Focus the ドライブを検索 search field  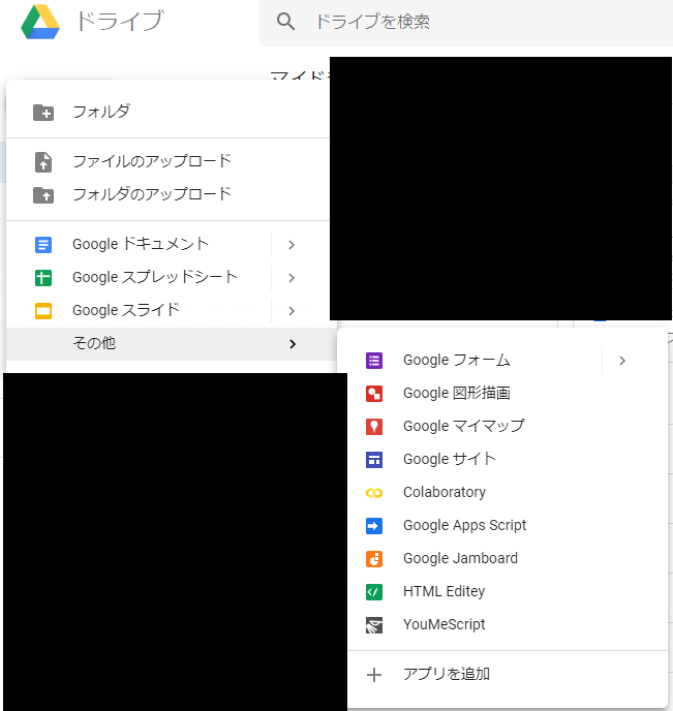click(x=466, y=22)
